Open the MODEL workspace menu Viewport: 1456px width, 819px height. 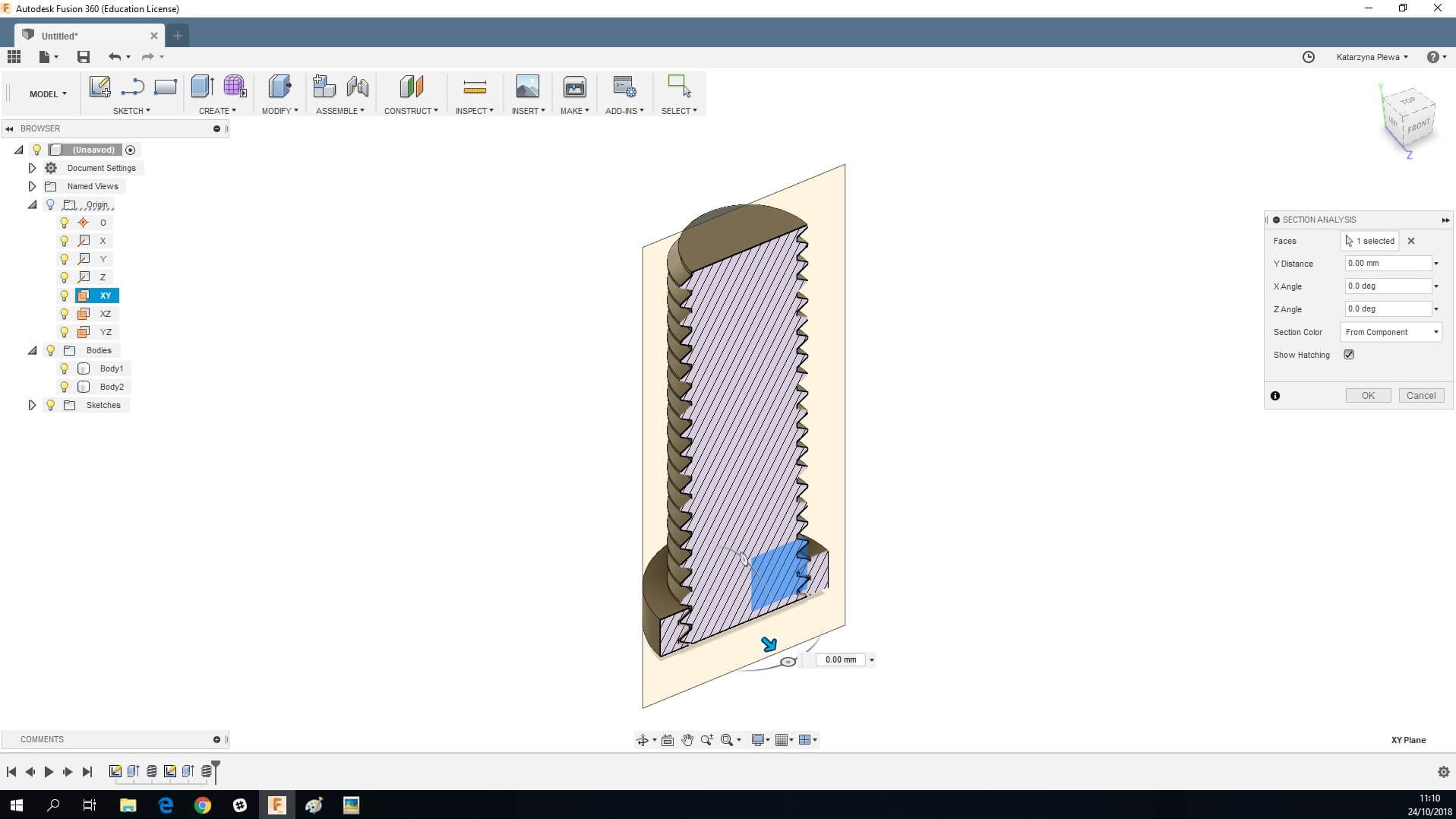click(48, 94)
